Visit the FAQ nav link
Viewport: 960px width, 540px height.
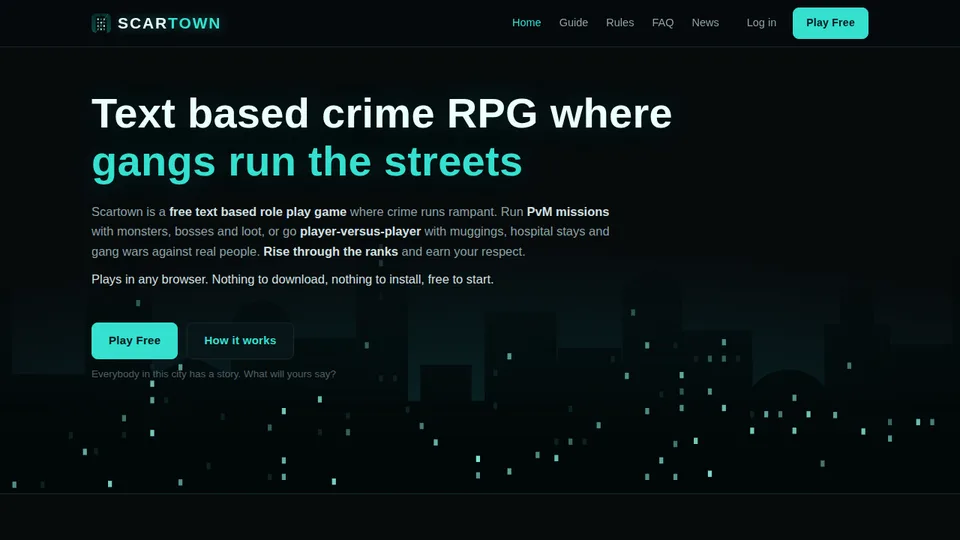coord(662,23)
